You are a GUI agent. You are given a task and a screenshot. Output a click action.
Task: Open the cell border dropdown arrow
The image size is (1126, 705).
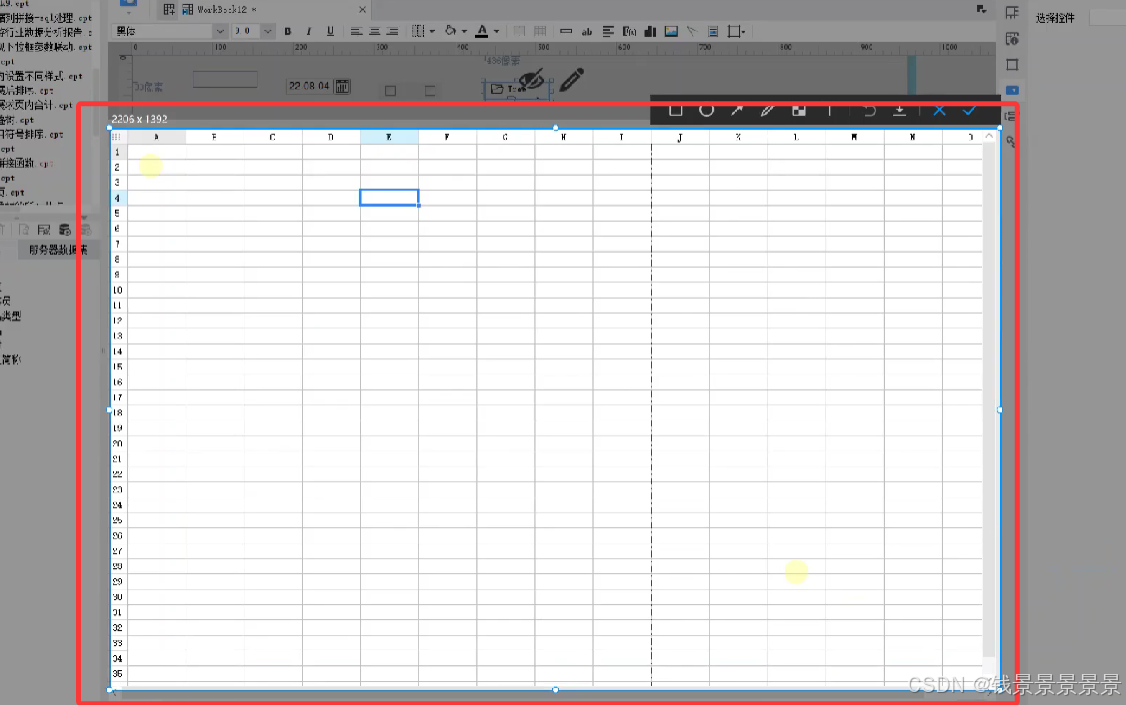point(432,32)
